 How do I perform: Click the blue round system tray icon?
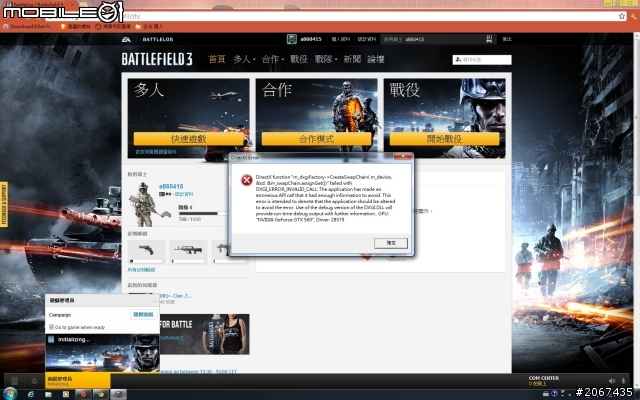[554, 394]
